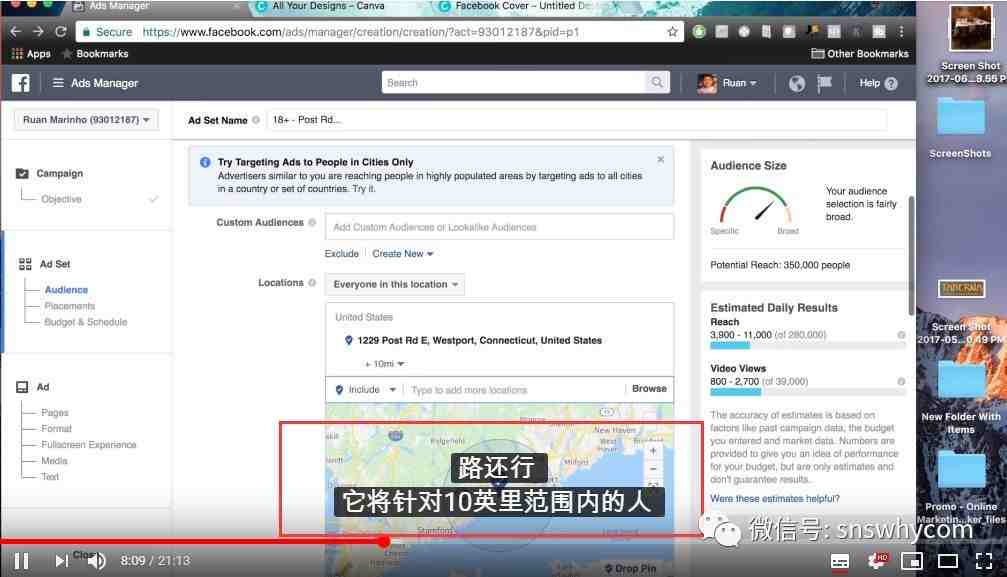1007x577 pixels.
Task: Click the Facebook search field
Action: coord(514,82)
